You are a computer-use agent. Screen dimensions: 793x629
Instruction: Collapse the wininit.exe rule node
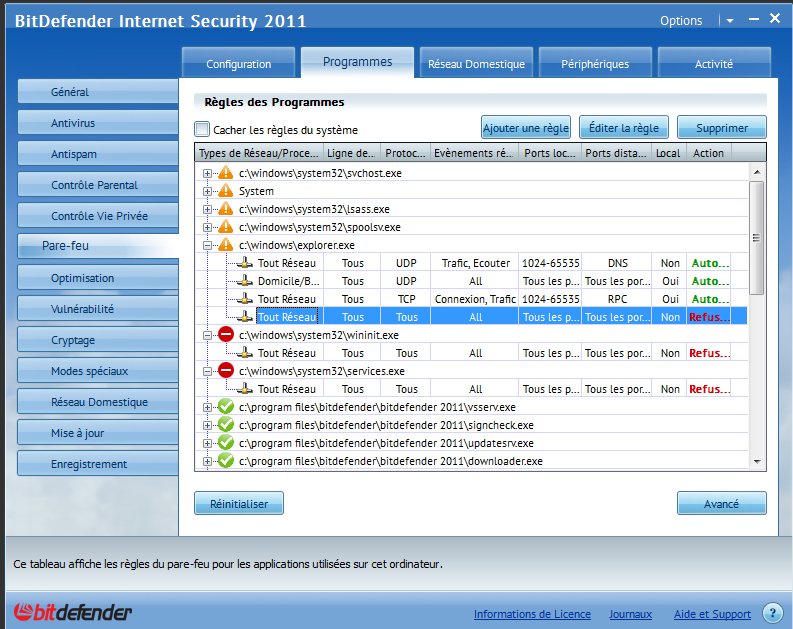pyautogui.click(x=207, y=335)
